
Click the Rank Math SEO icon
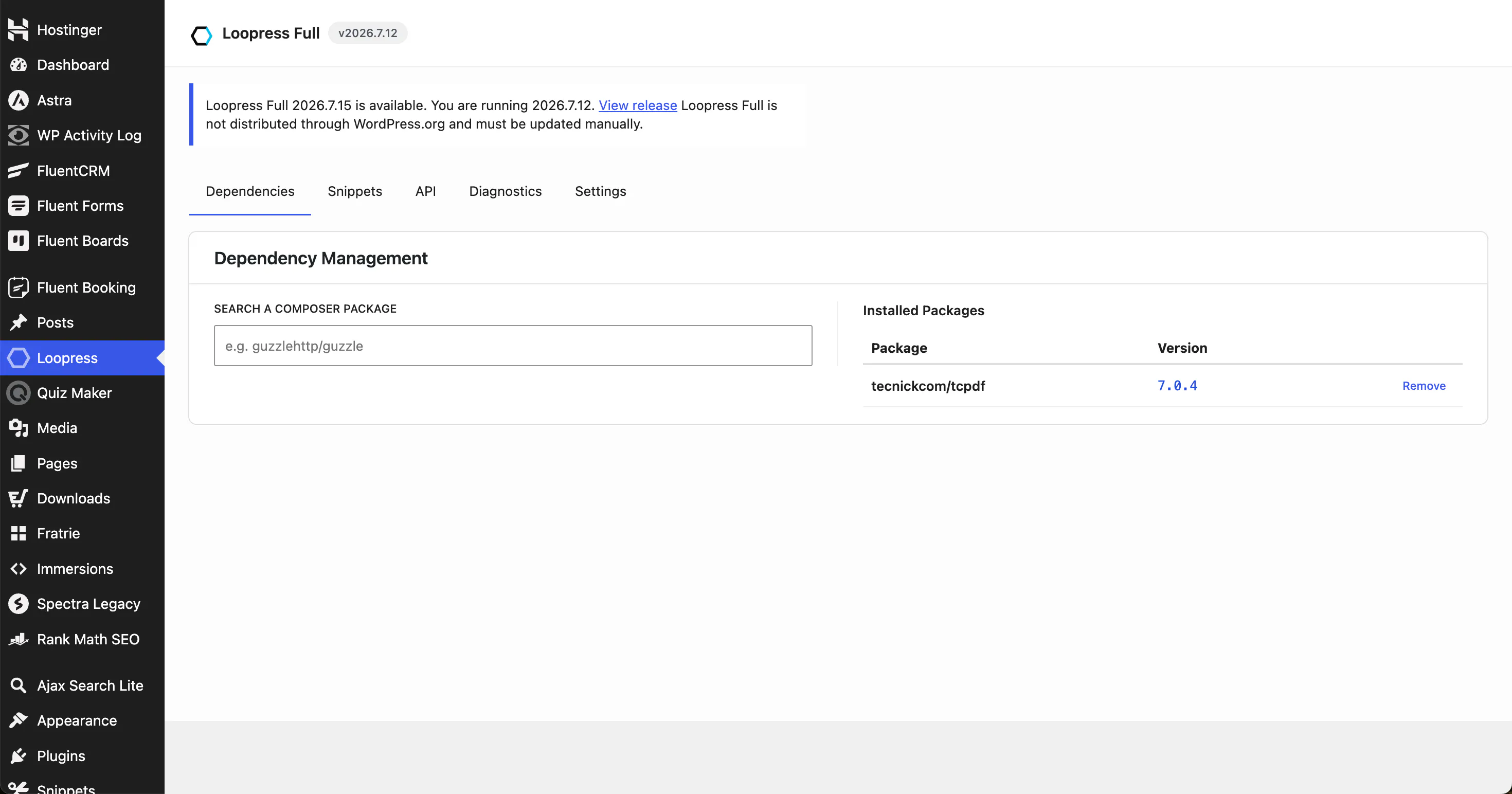pyautogui.click(x=18, y=639)
